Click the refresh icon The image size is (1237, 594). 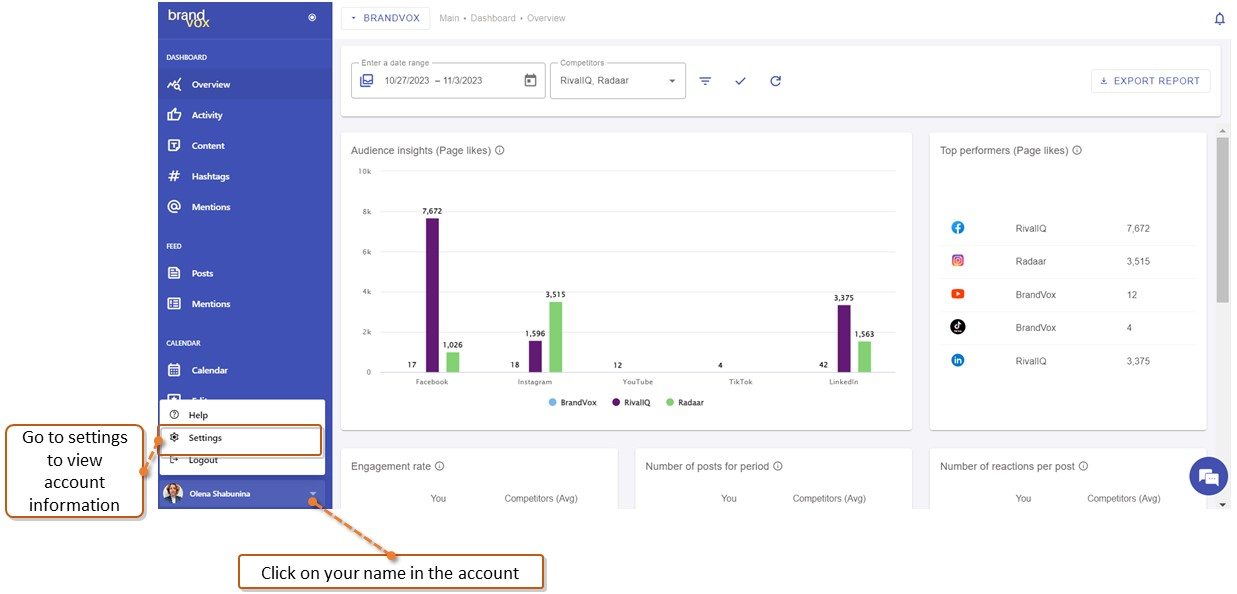point(775,81)
